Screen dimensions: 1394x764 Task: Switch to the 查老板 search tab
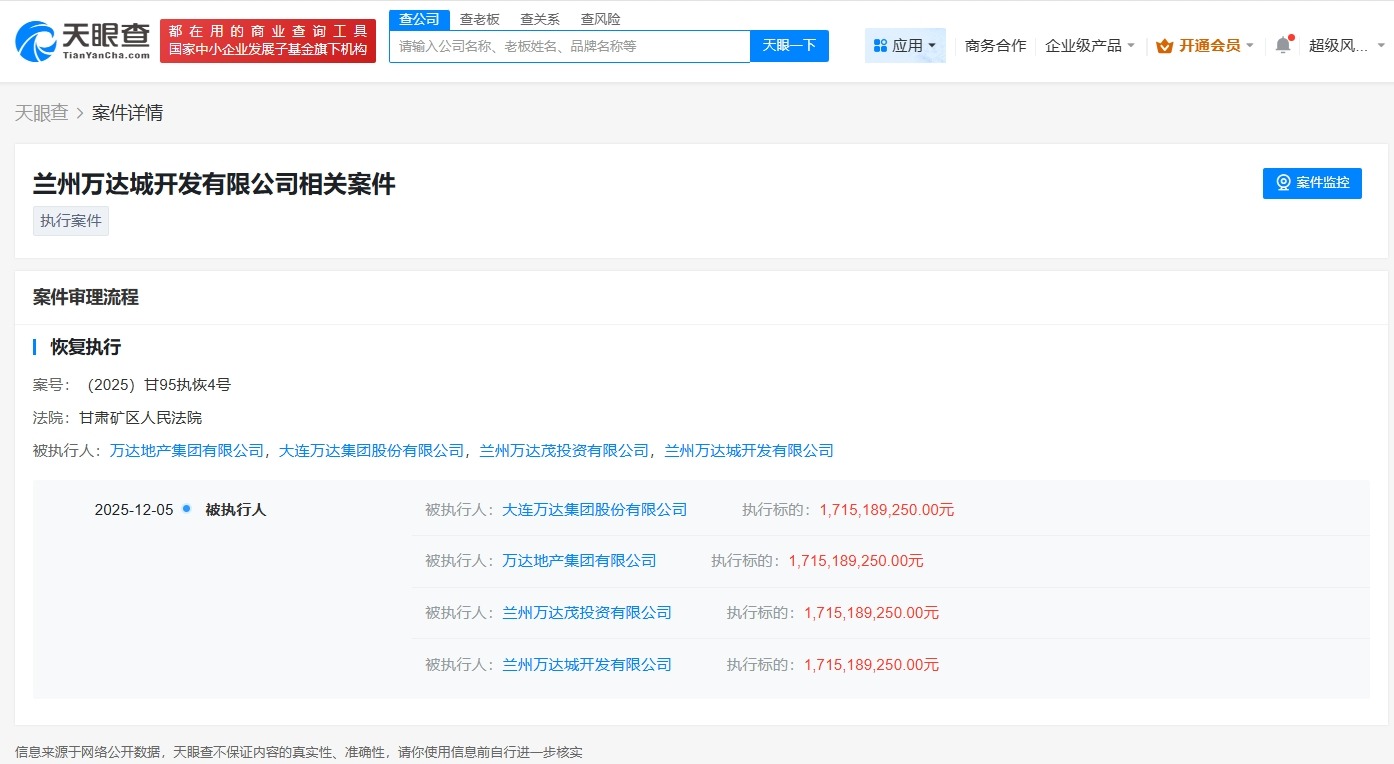point(479,18)
